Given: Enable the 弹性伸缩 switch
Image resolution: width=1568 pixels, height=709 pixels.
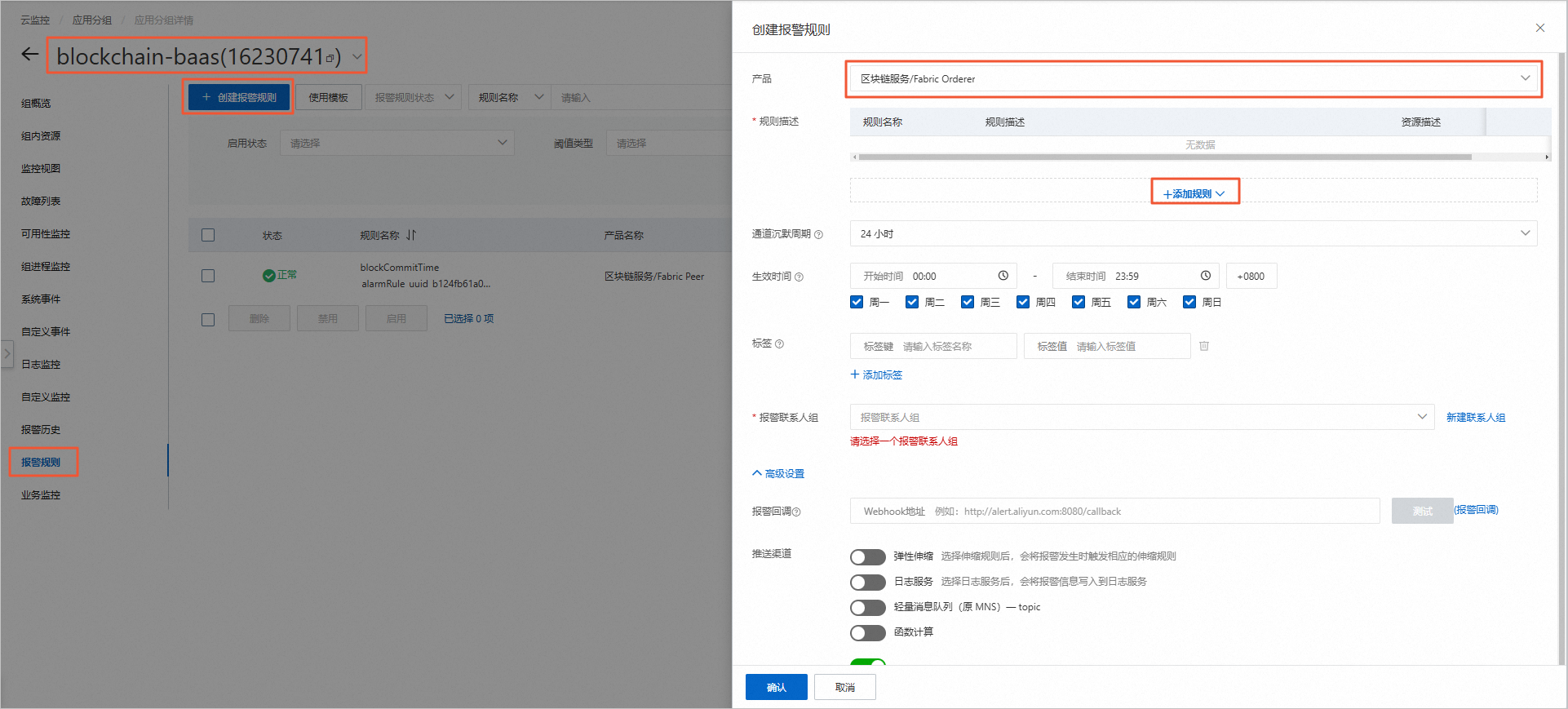Looking at the screenshot, I should [867, 556].
